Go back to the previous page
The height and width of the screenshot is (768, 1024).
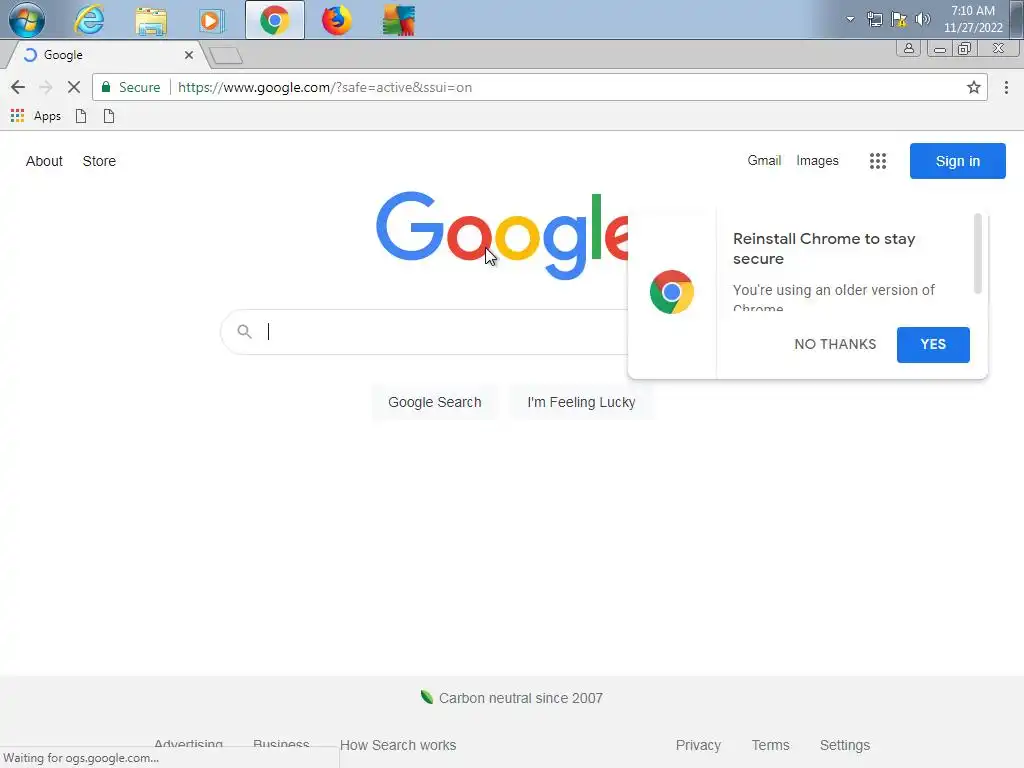(18, 87)
